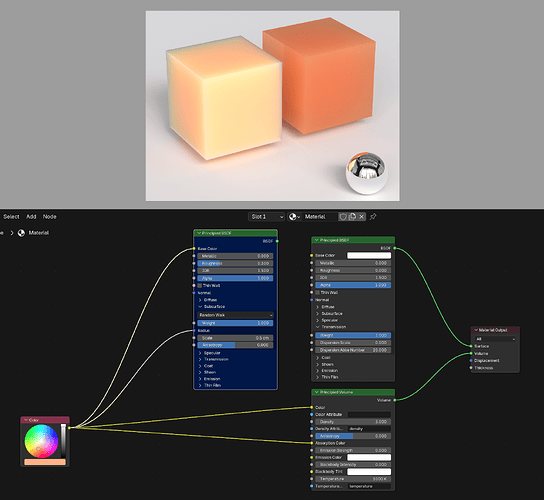
Task: Click the Displacement socket on Material Output
Action: tap(471, 361)
